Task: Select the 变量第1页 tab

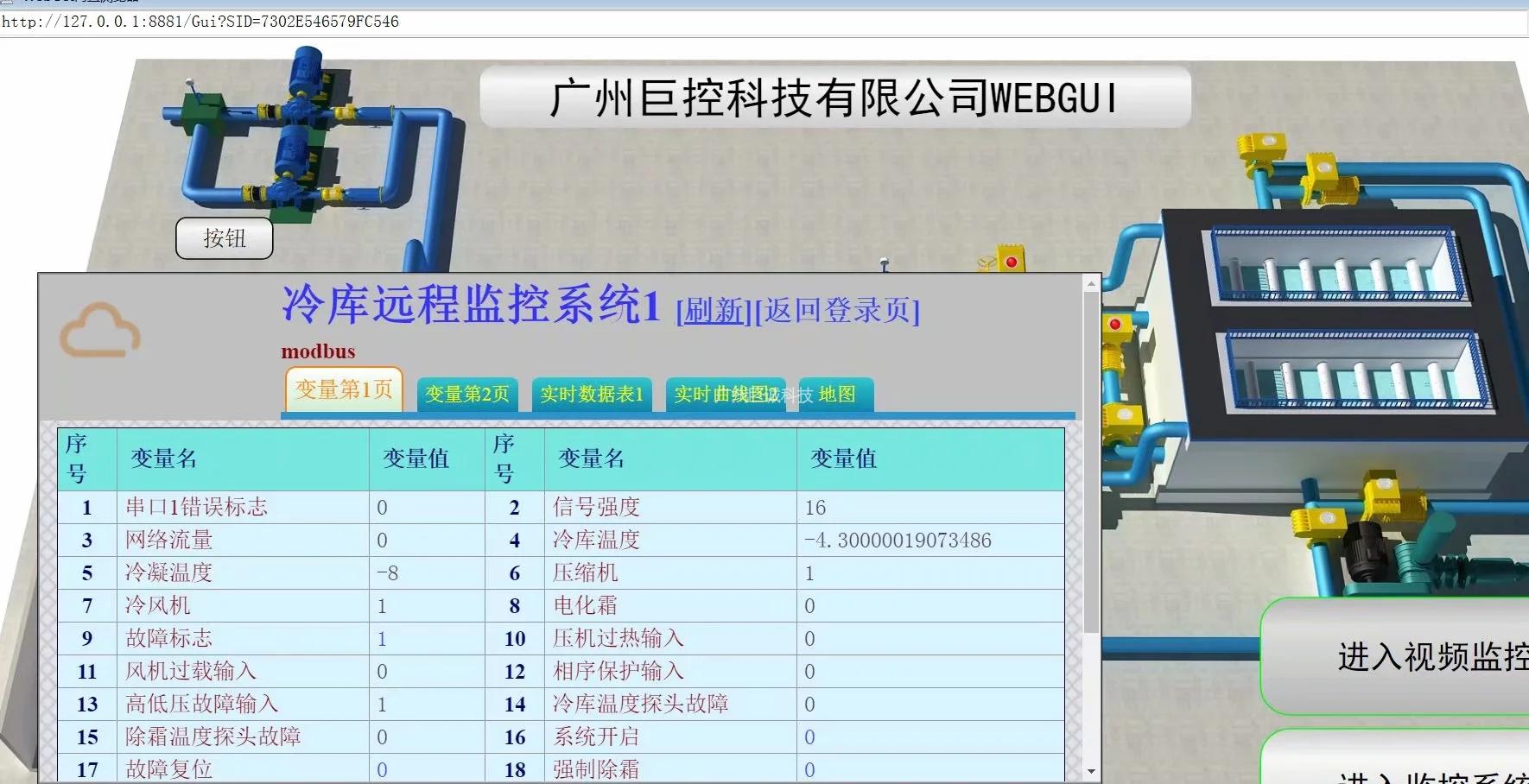Action: pyautogui.click(x=344, y=390)
